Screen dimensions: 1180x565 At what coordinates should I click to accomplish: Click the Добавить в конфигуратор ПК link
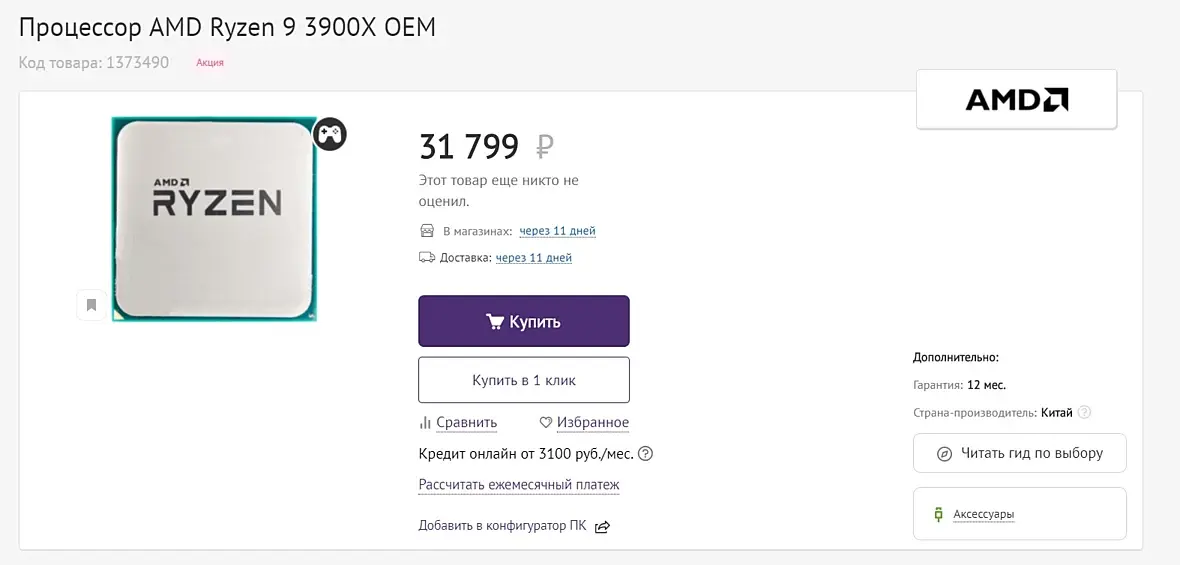click(x=502, y=526)
